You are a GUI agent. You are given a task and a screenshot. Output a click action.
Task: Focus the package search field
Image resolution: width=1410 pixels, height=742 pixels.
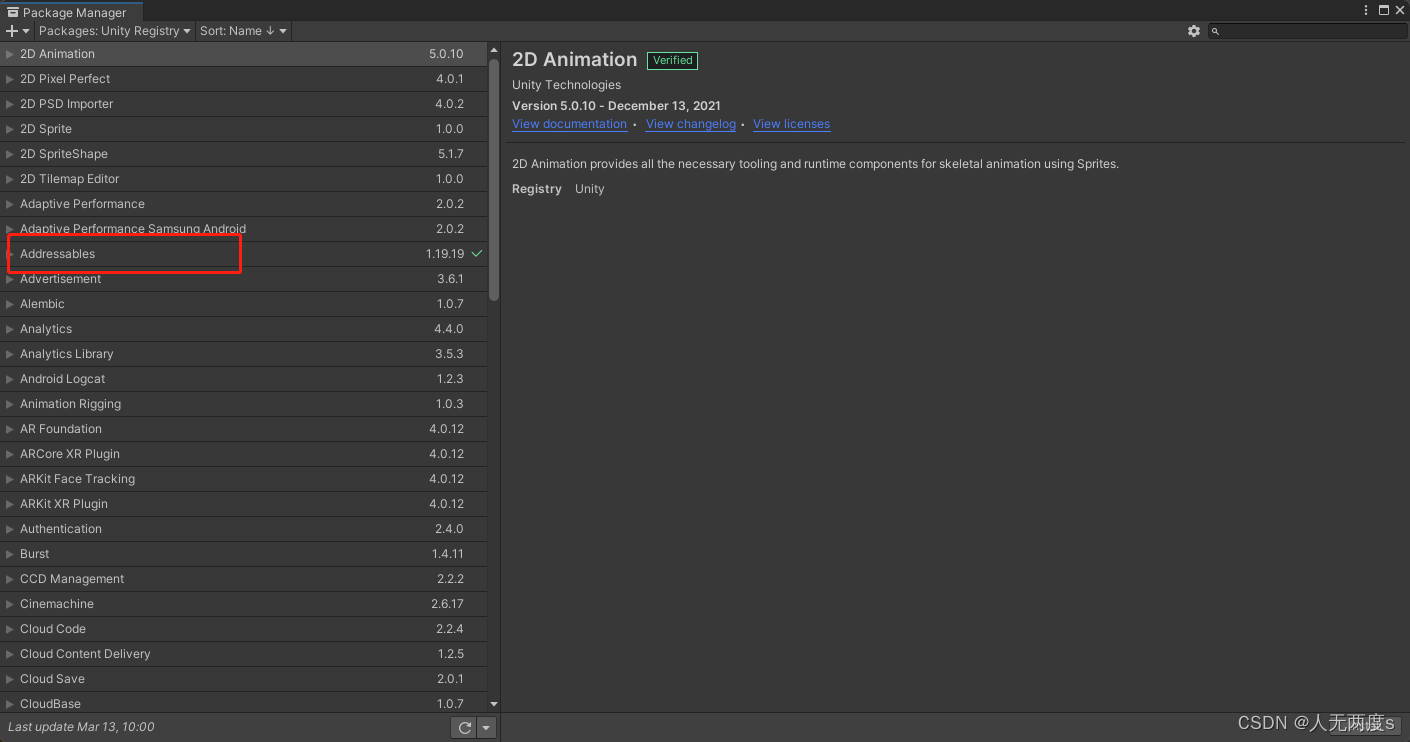[x=1307, y=31]
